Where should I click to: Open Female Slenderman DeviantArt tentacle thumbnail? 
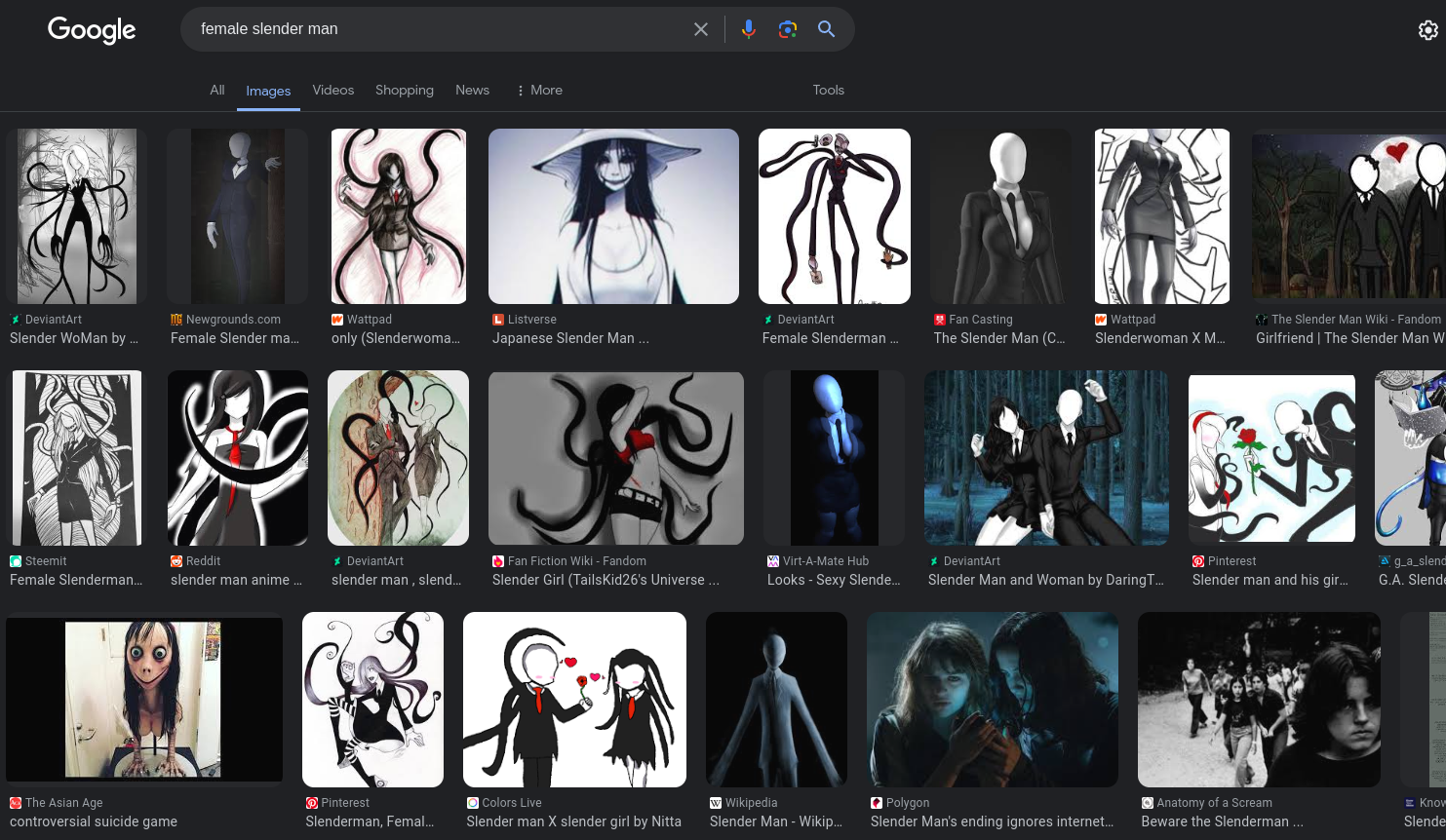pyautogui.click(x=835, y=216)
